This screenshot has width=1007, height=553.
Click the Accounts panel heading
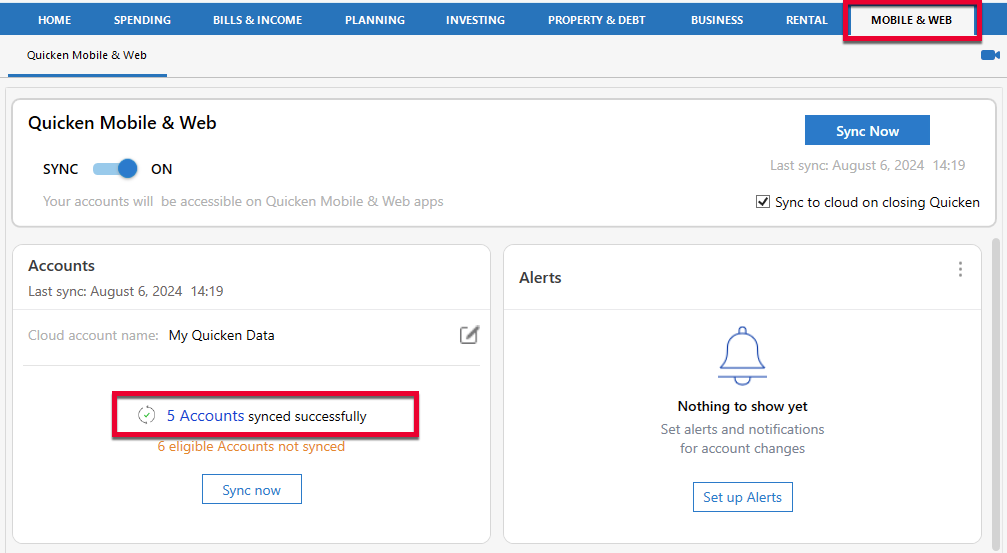pyautogui.click(x=62, y=266)
